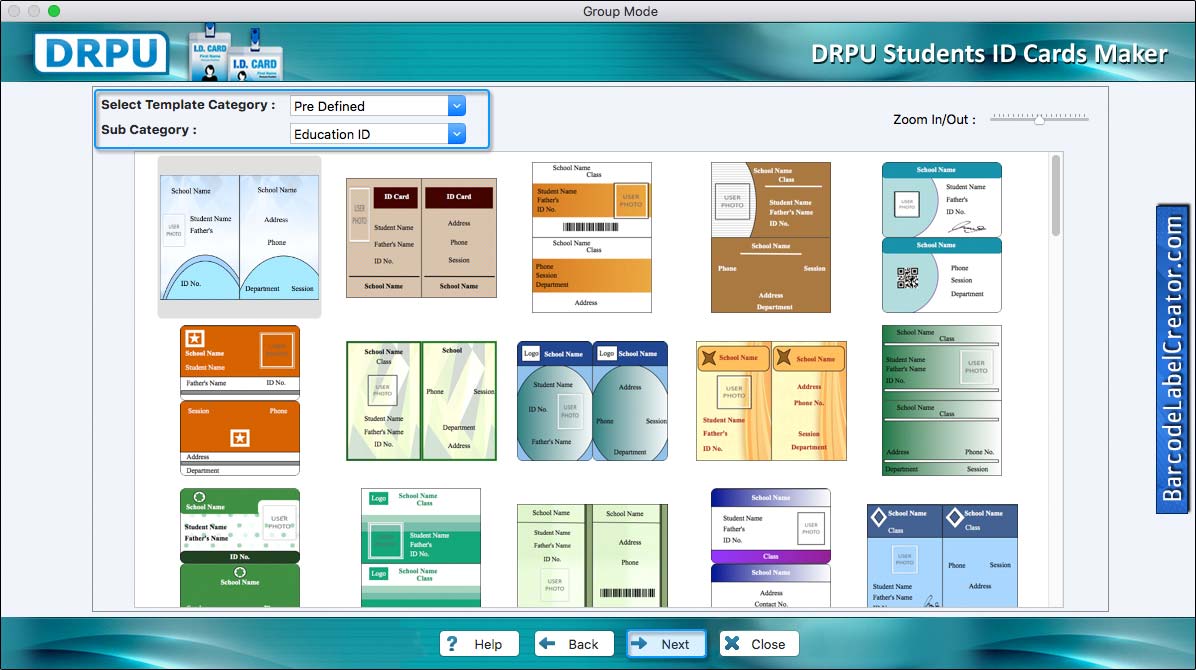Click the DRPU logo
This screenshot has height=670, width=1196.
(x=101, y=53)
